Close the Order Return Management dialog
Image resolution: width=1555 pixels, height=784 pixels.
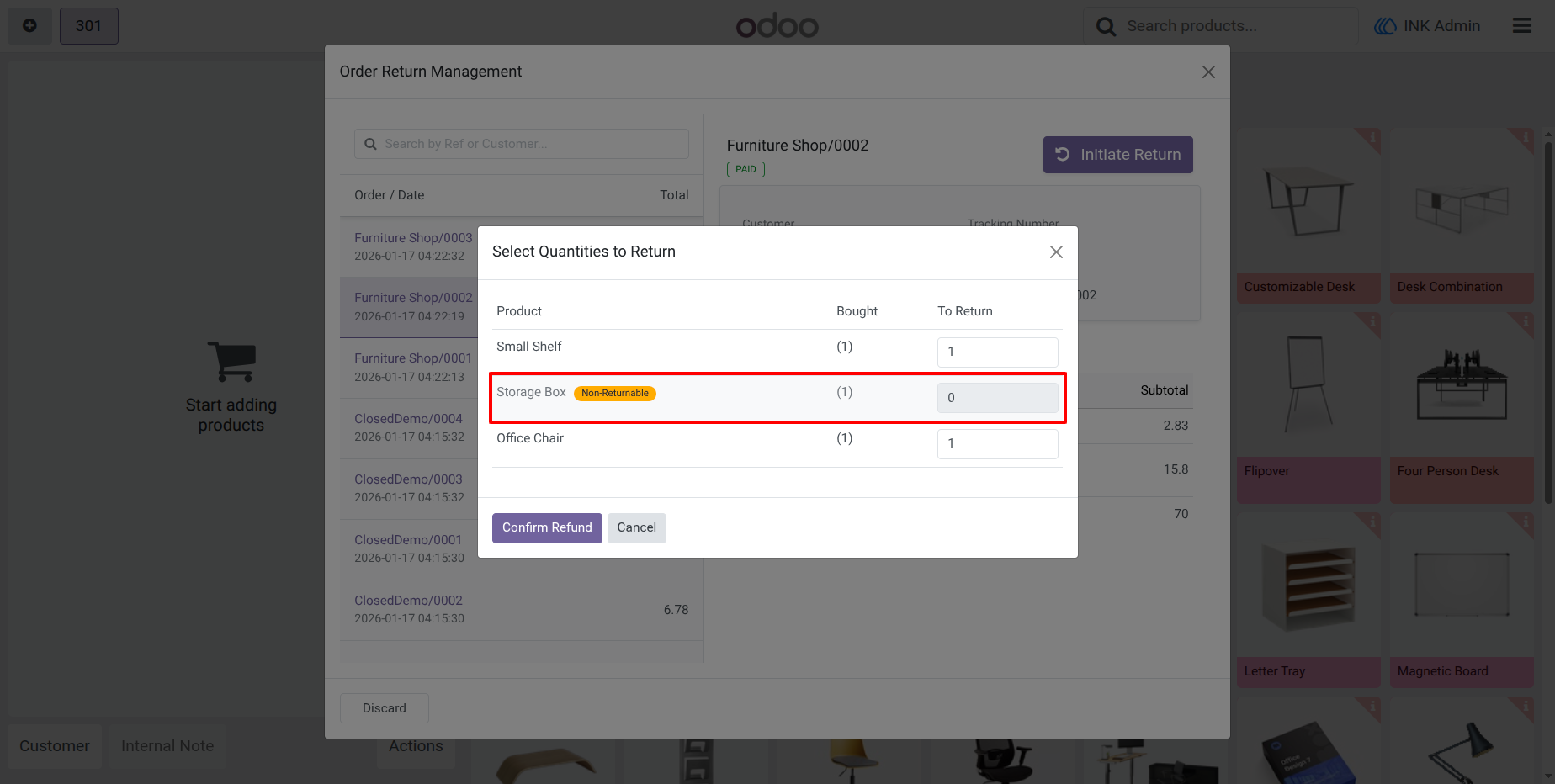(1208, 72)
